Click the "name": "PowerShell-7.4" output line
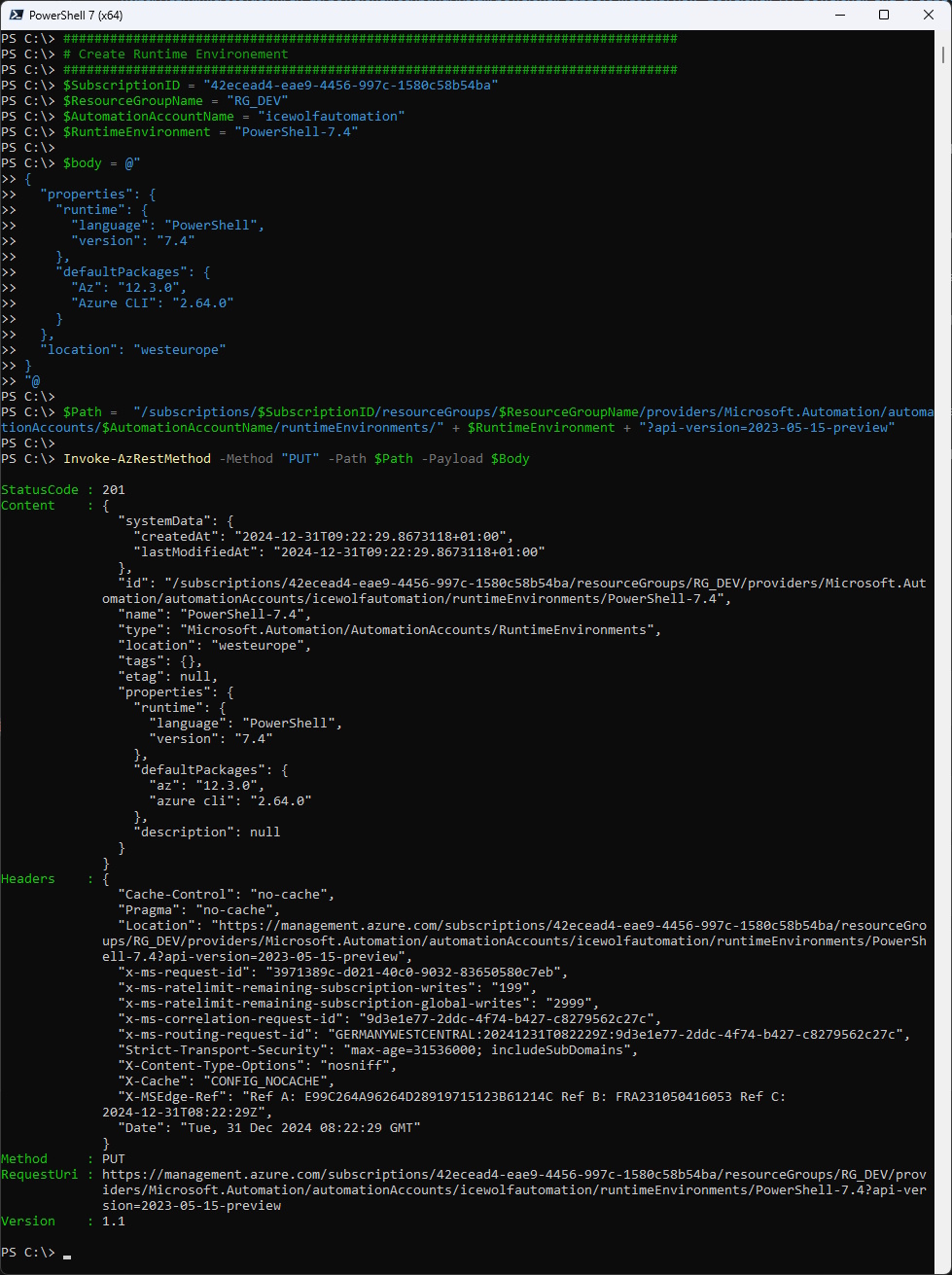The image size is (952, 1275). coord(215,615)
